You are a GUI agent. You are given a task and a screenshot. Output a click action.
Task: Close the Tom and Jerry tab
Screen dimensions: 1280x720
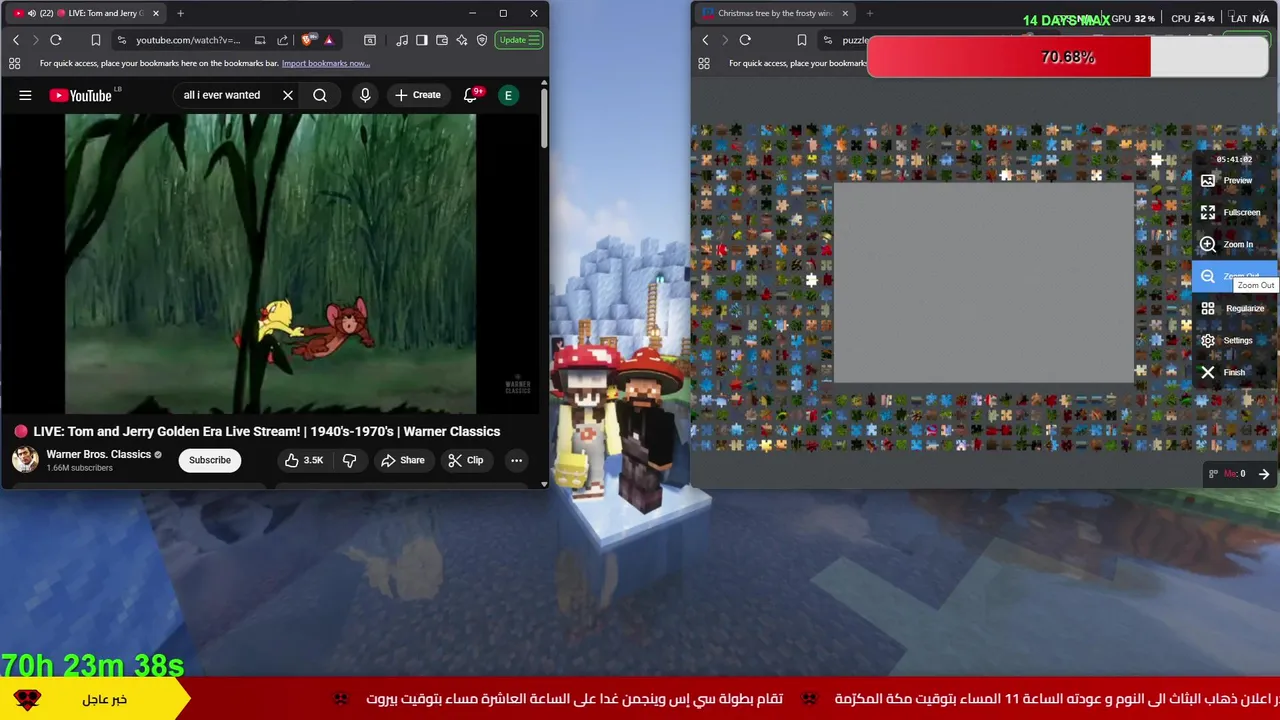click(155, 13)
